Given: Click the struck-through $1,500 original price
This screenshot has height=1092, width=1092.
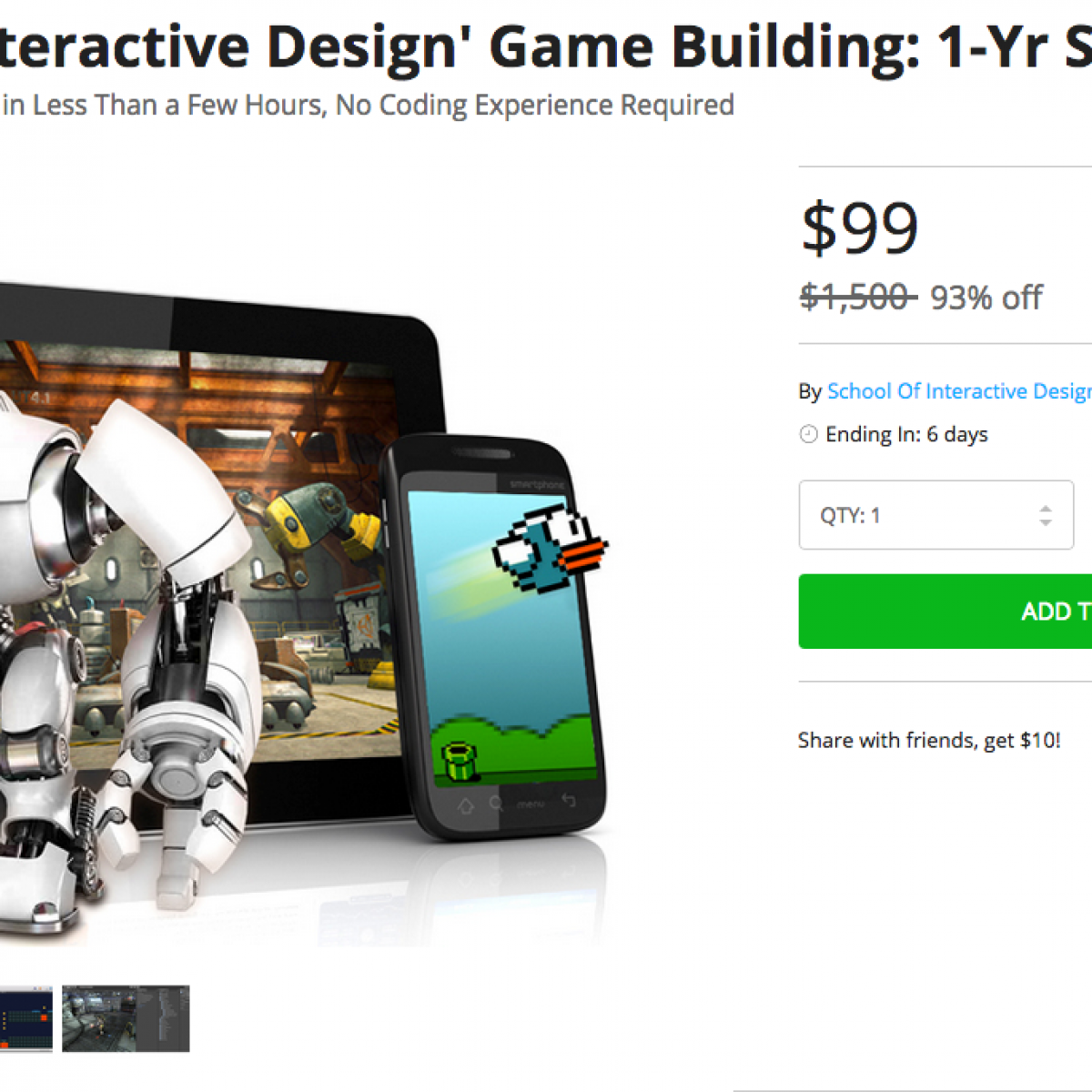Looking at the screenshot, I should [x=858, y=297].
